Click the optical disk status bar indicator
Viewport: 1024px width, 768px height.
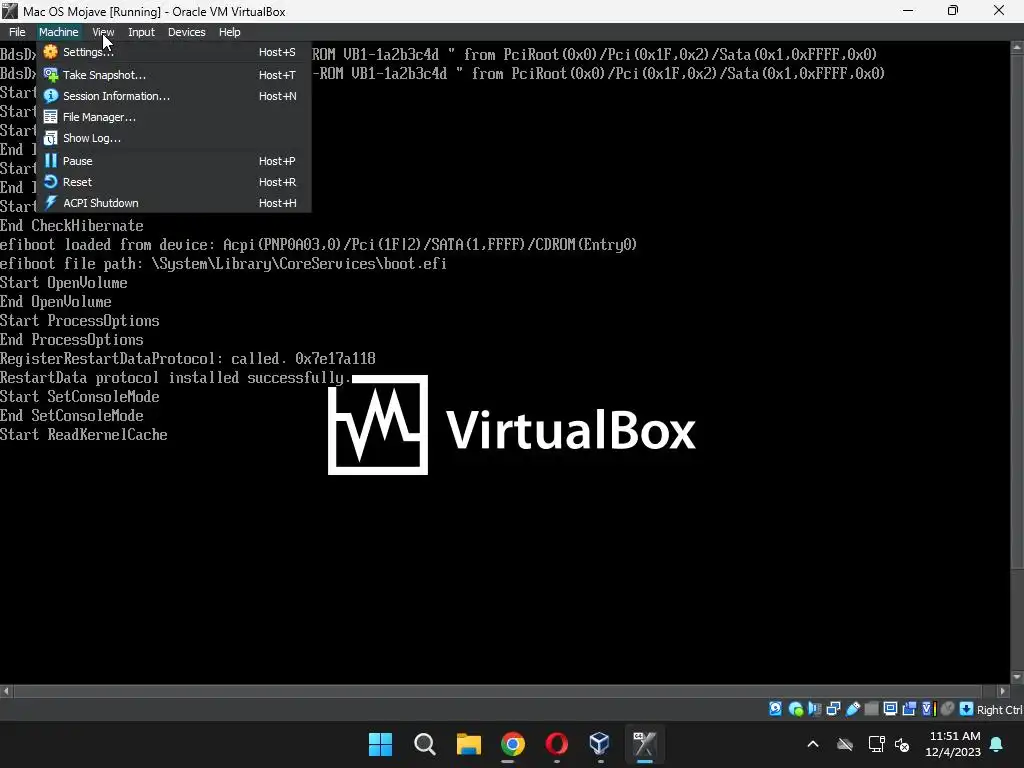795,709
